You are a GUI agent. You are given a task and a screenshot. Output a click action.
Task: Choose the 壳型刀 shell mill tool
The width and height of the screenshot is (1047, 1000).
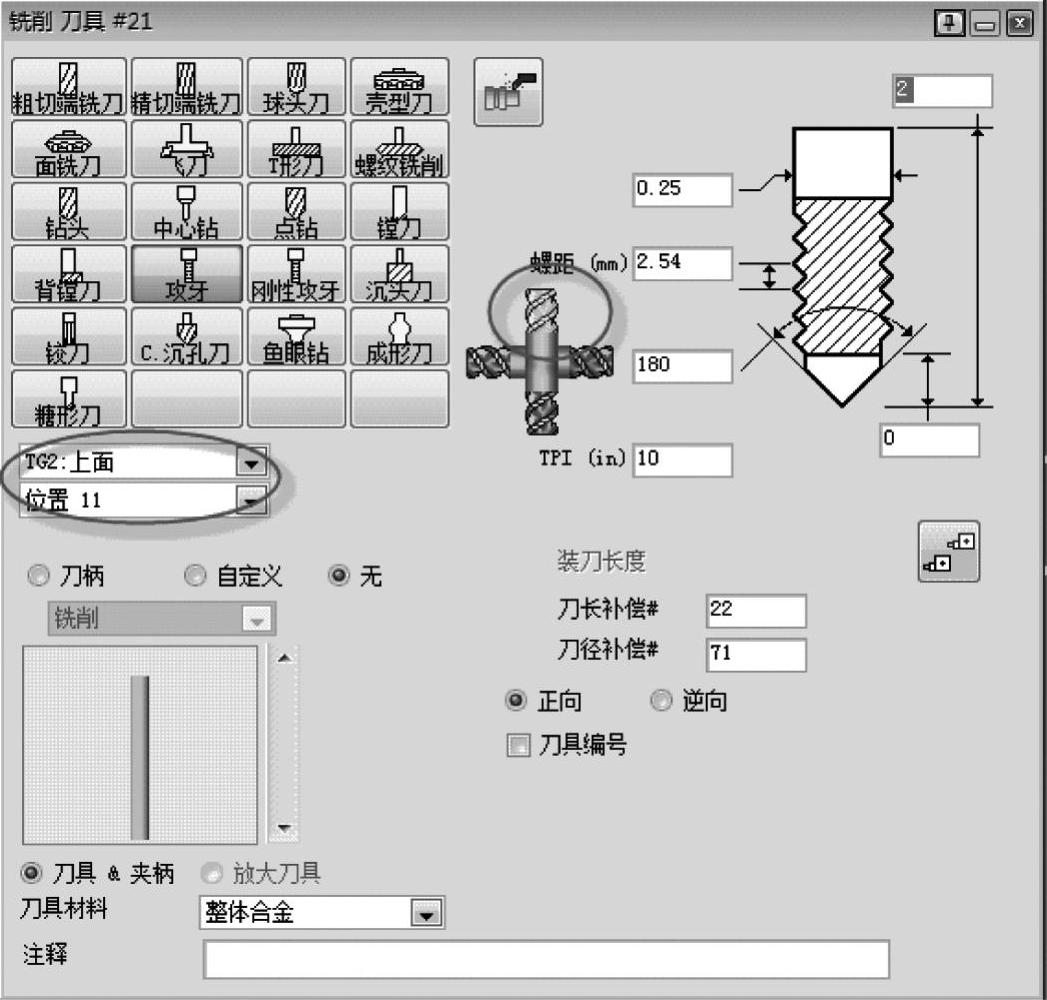399,87
